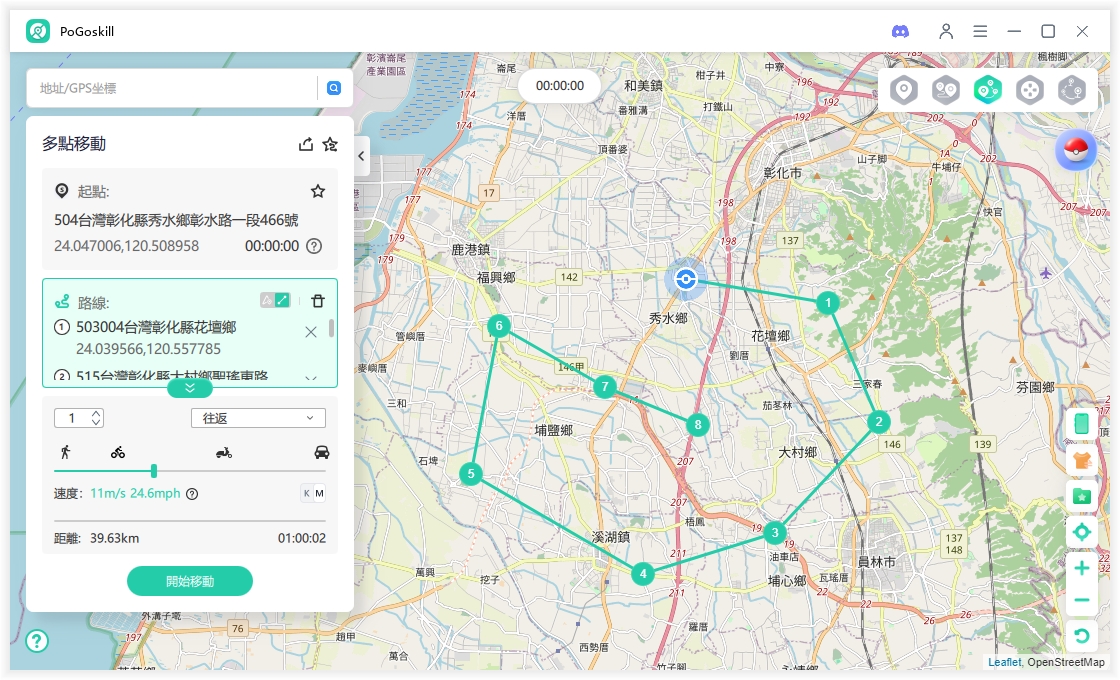This screenshot has width=1120, height=680.
Task: Click the 開始移動 start button
Action: 190,581
